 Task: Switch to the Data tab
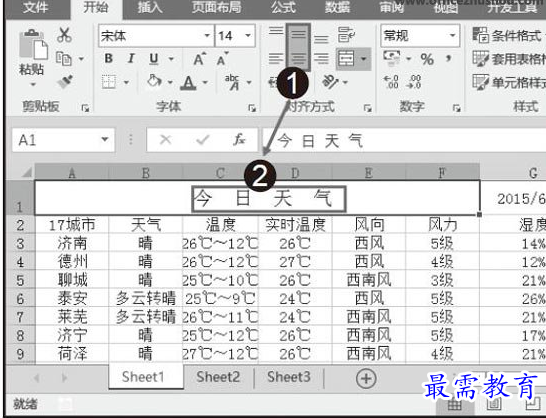pos(337,8)
